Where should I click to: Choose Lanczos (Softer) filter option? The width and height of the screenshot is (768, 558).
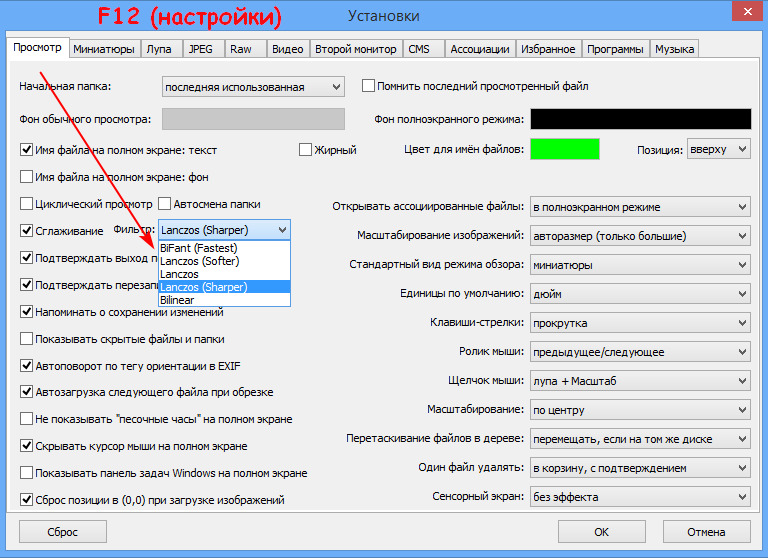[224, 261]
